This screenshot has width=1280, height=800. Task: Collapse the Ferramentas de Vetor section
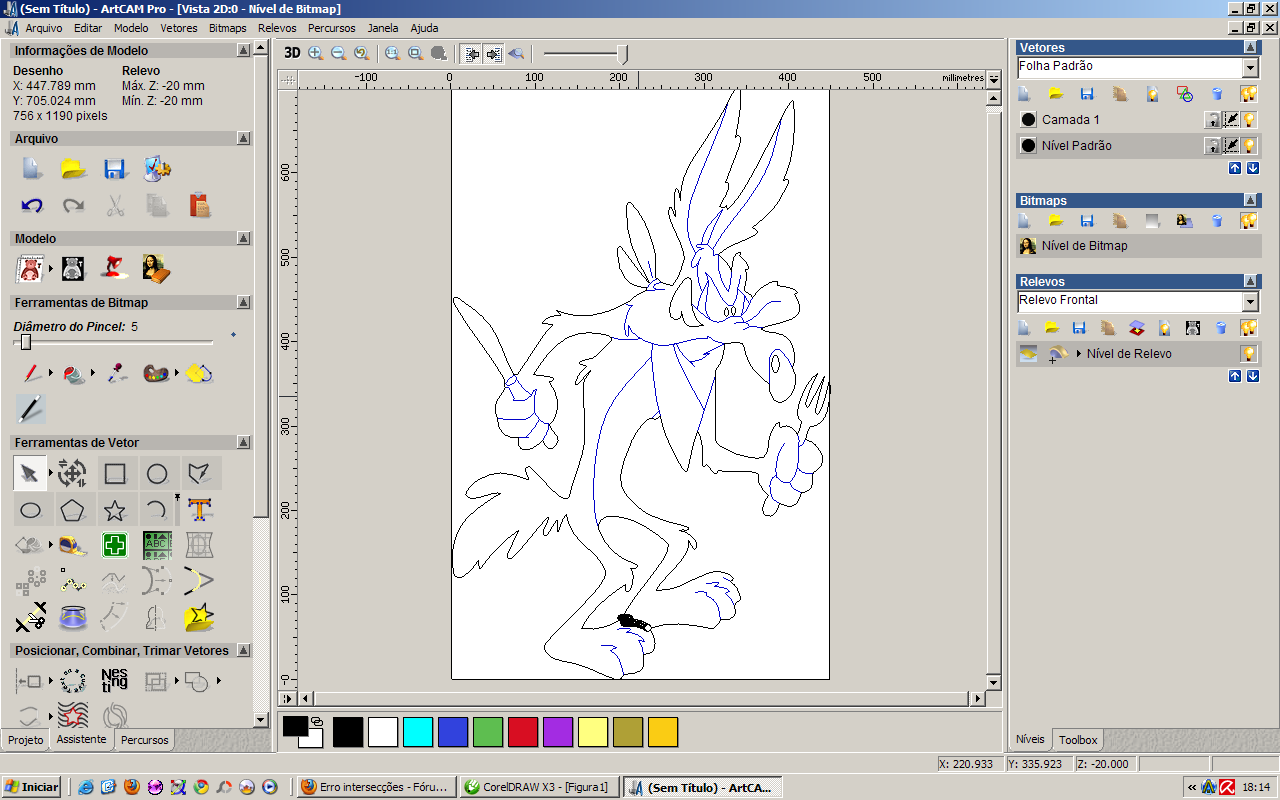(243, 442)
